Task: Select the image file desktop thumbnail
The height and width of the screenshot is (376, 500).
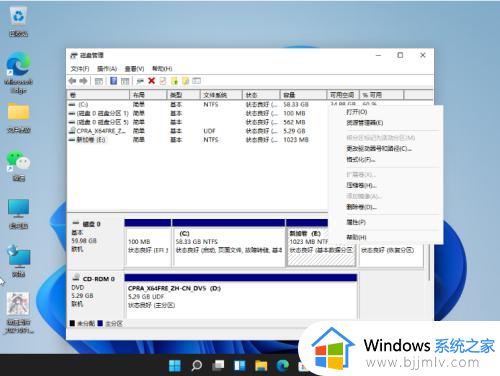Action: pyautogui.click(x=19, y=313)
